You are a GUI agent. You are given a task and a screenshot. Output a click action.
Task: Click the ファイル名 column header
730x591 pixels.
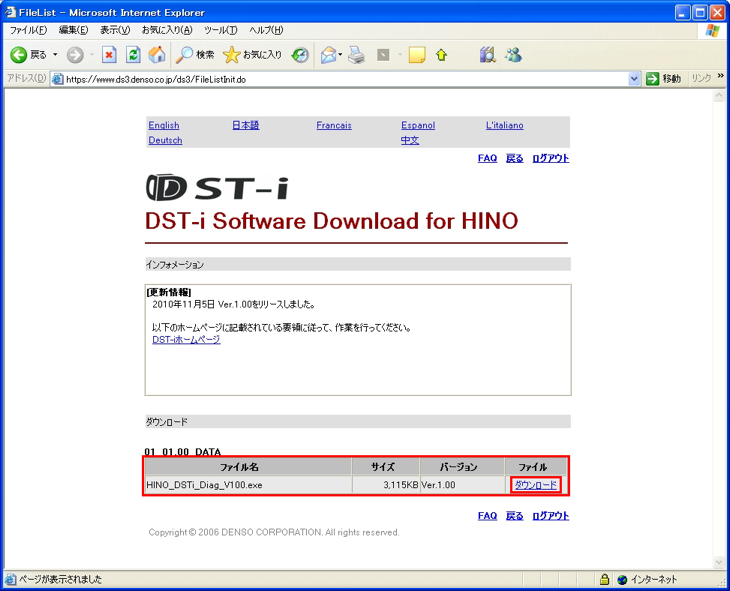pos(248,467)
